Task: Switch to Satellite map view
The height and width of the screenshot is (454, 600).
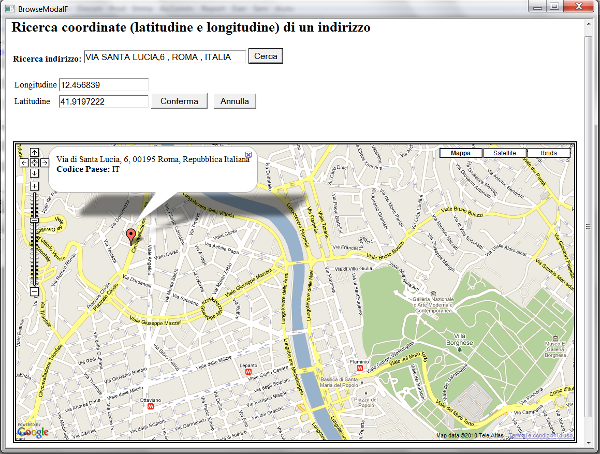Action: [x=505, y=153]
